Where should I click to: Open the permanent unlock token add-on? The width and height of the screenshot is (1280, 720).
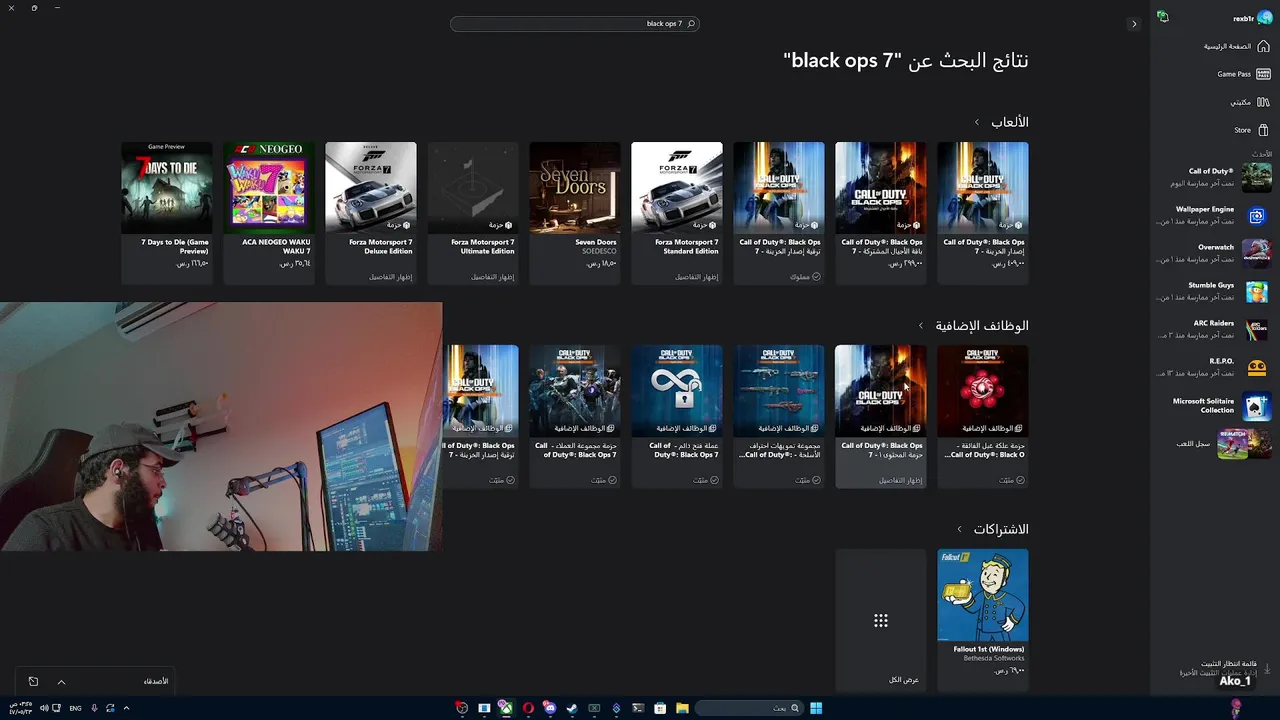677,416
